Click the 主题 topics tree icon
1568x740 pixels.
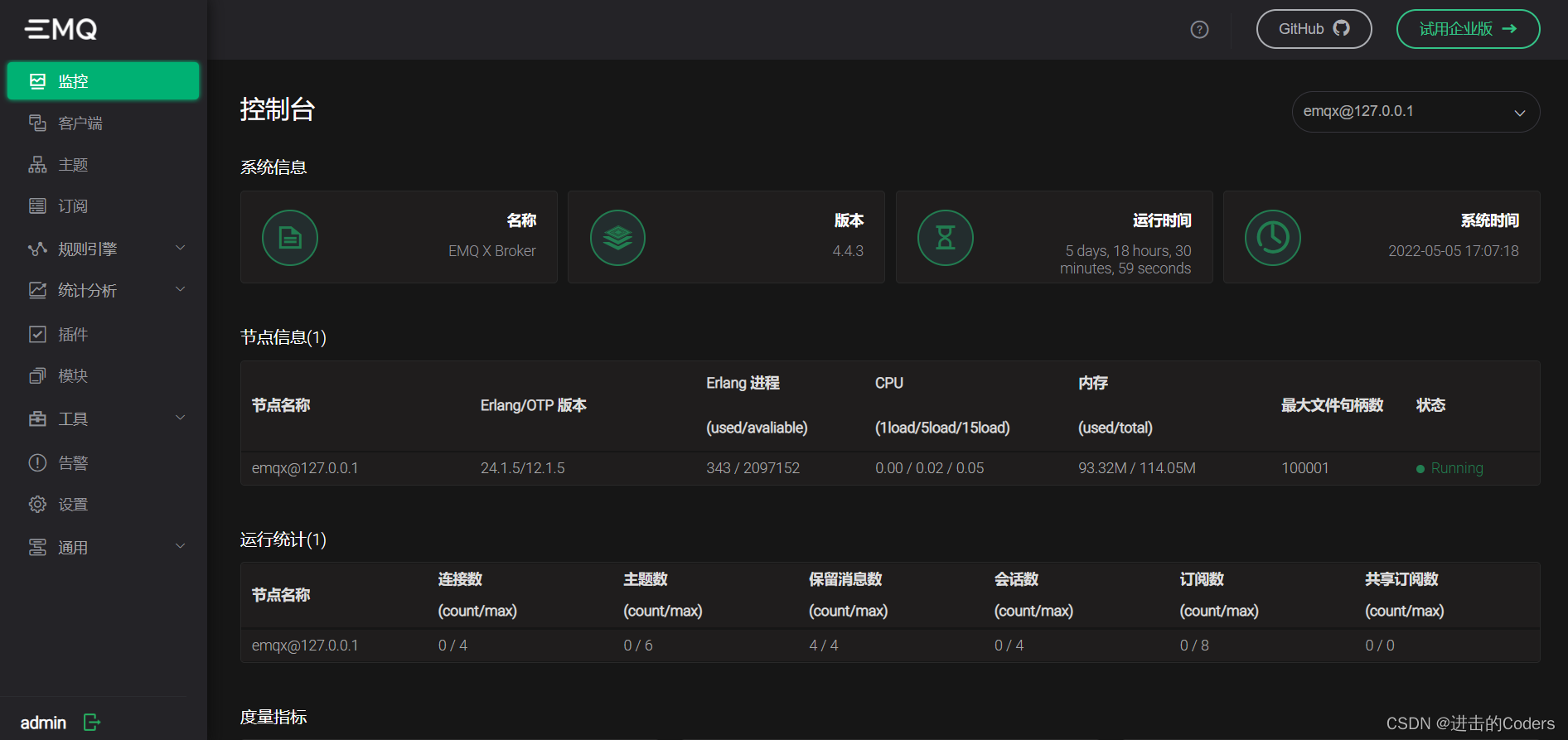click(37, 165)
